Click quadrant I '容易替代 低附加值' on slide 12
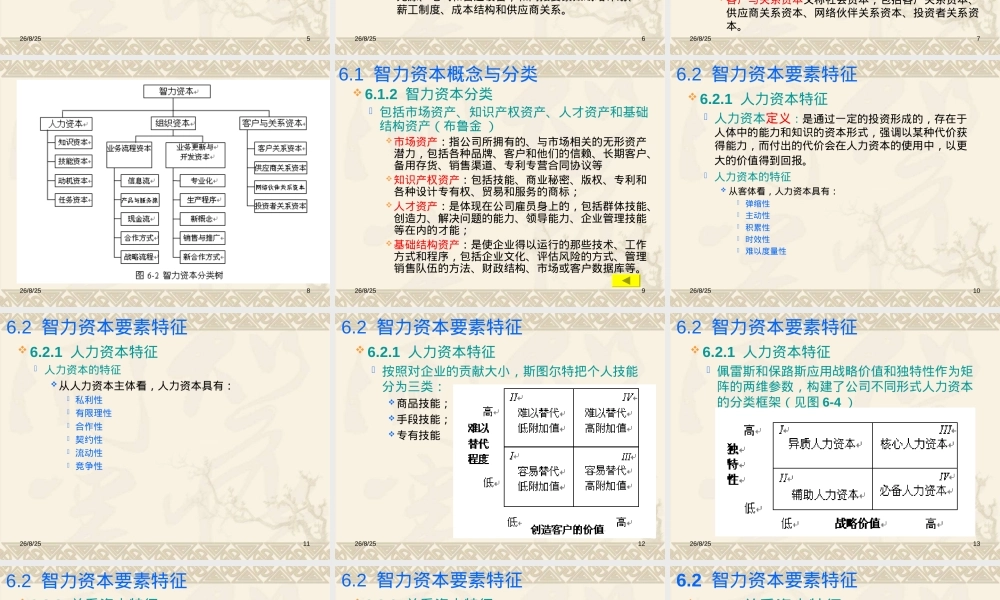Screen dimensions: 1000x600 (539, 476)
